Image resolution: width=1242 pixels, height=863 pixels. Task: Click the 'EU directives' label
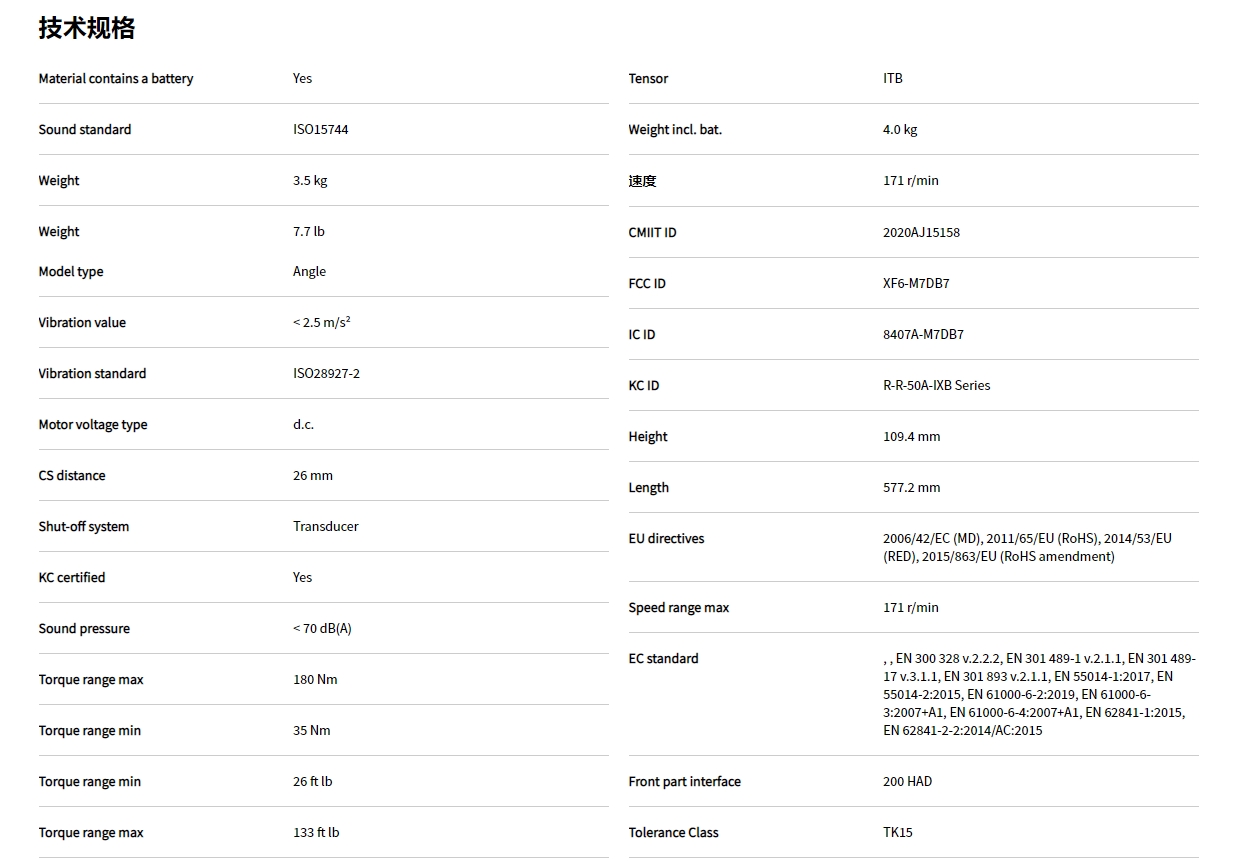666,539
